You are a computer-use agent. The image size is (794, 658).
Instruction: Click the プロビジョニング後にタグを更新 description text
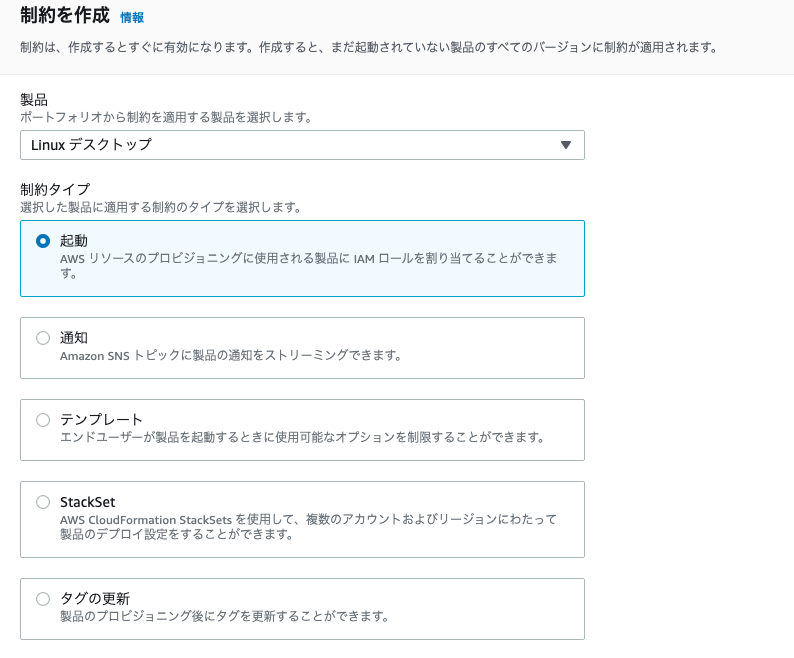click(224, 616)
